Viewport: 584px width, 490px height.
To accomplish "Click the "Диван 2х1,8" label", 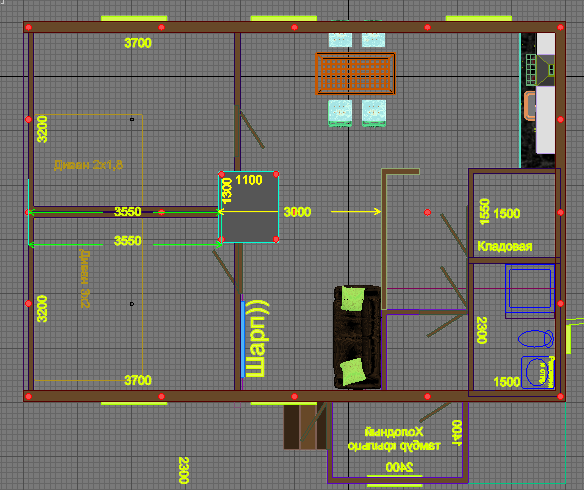I will (88, 165).
